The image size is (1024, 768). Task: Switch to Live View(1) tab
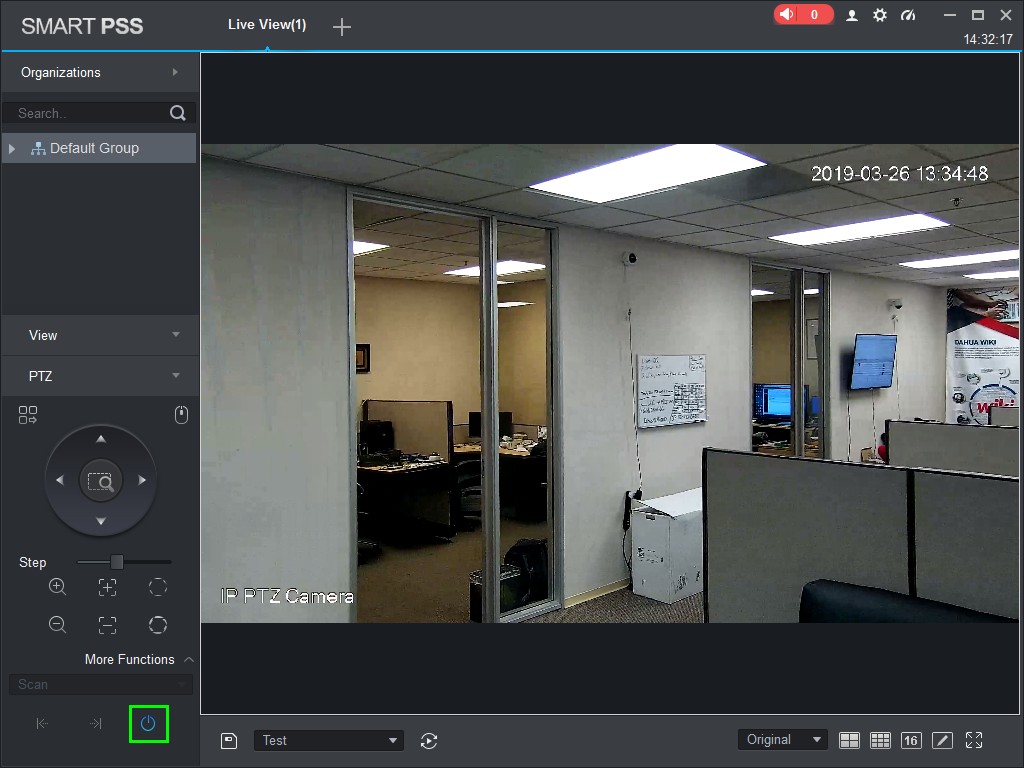[x=267, y=25]
